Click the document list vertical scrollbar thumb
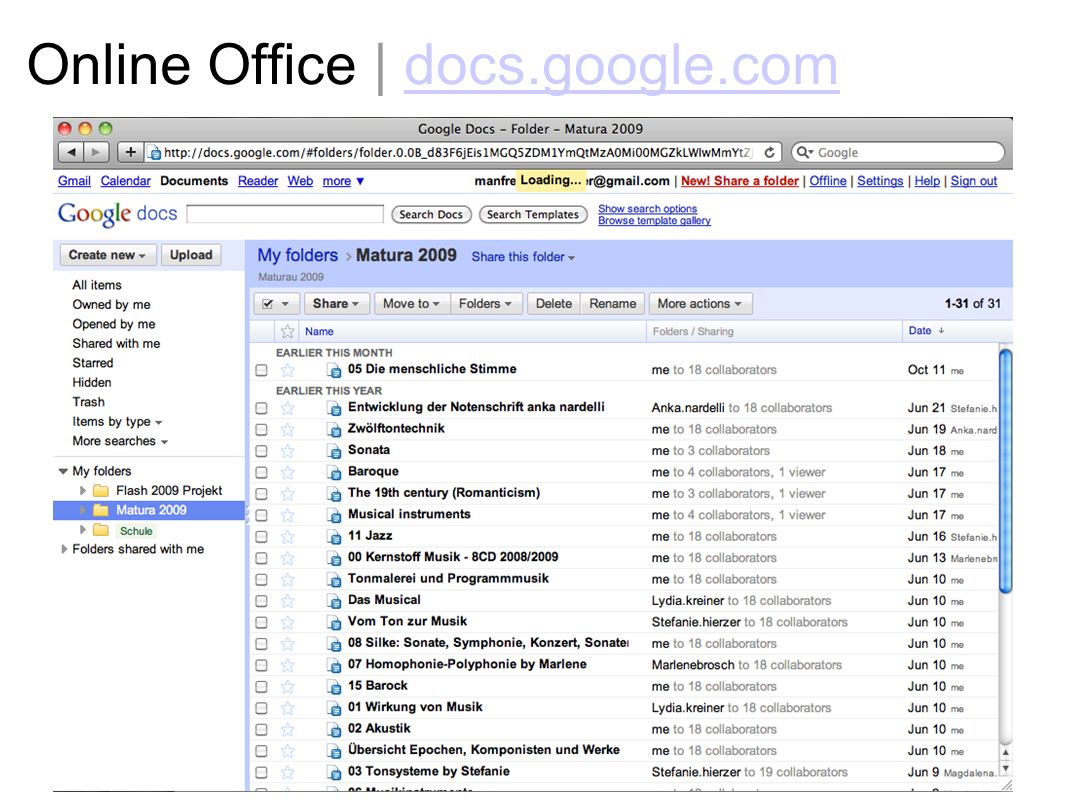1066x800 pixels. [x=1005, y=469]
